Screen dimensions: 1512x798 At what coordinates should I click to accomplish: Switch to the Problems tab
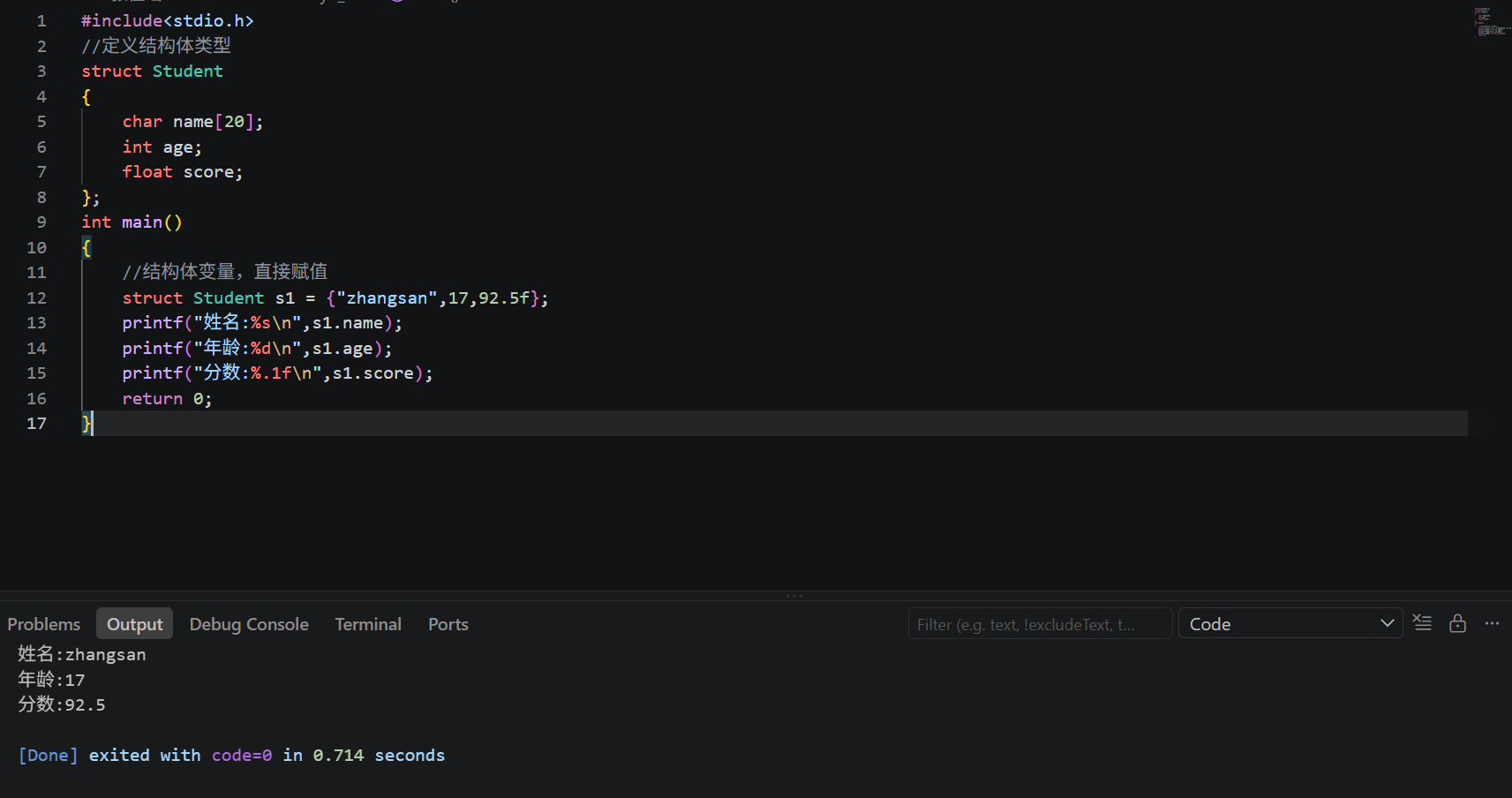[43, 624]
